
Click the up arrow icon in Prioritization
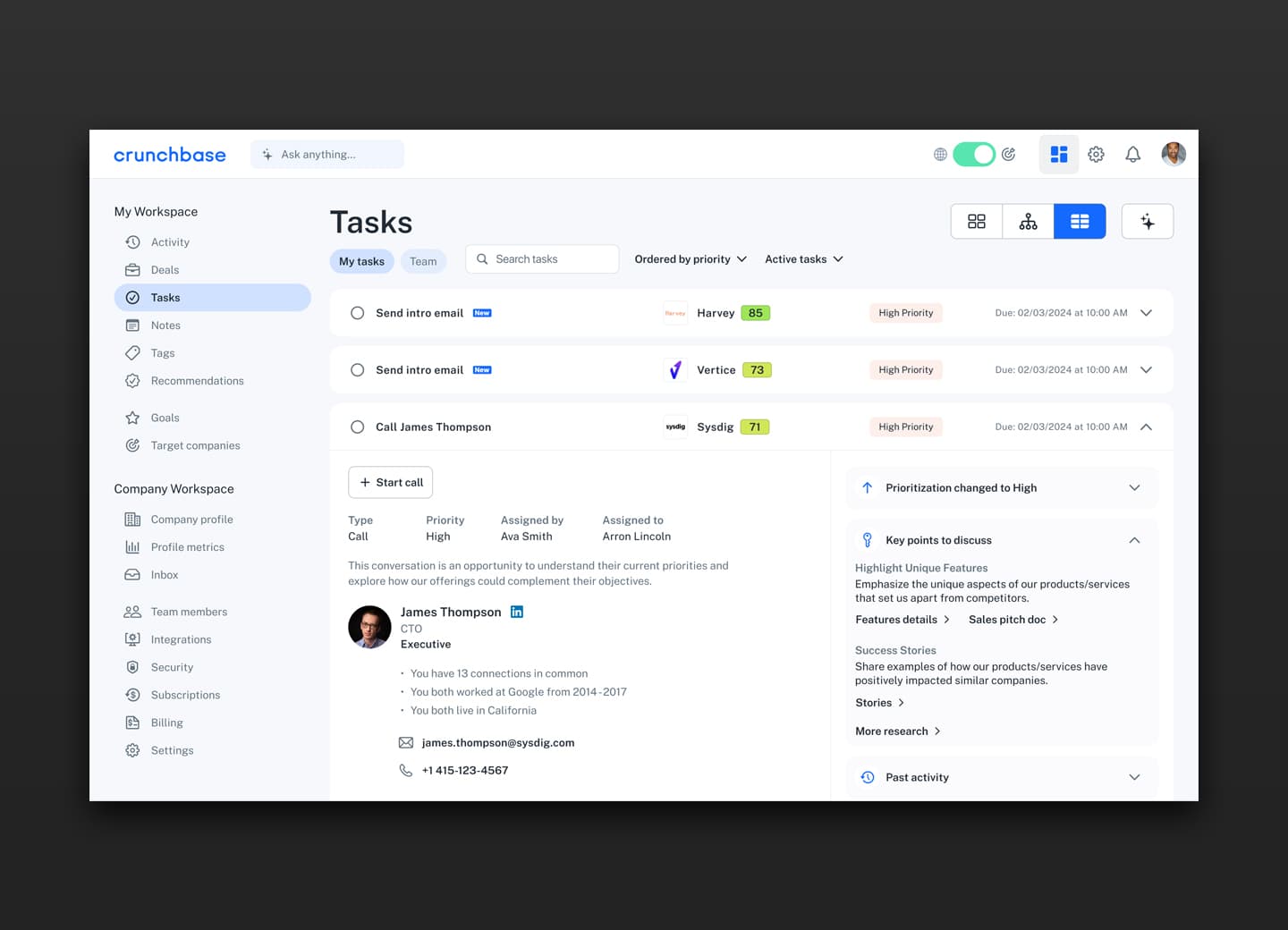click(x=867, y=487)
